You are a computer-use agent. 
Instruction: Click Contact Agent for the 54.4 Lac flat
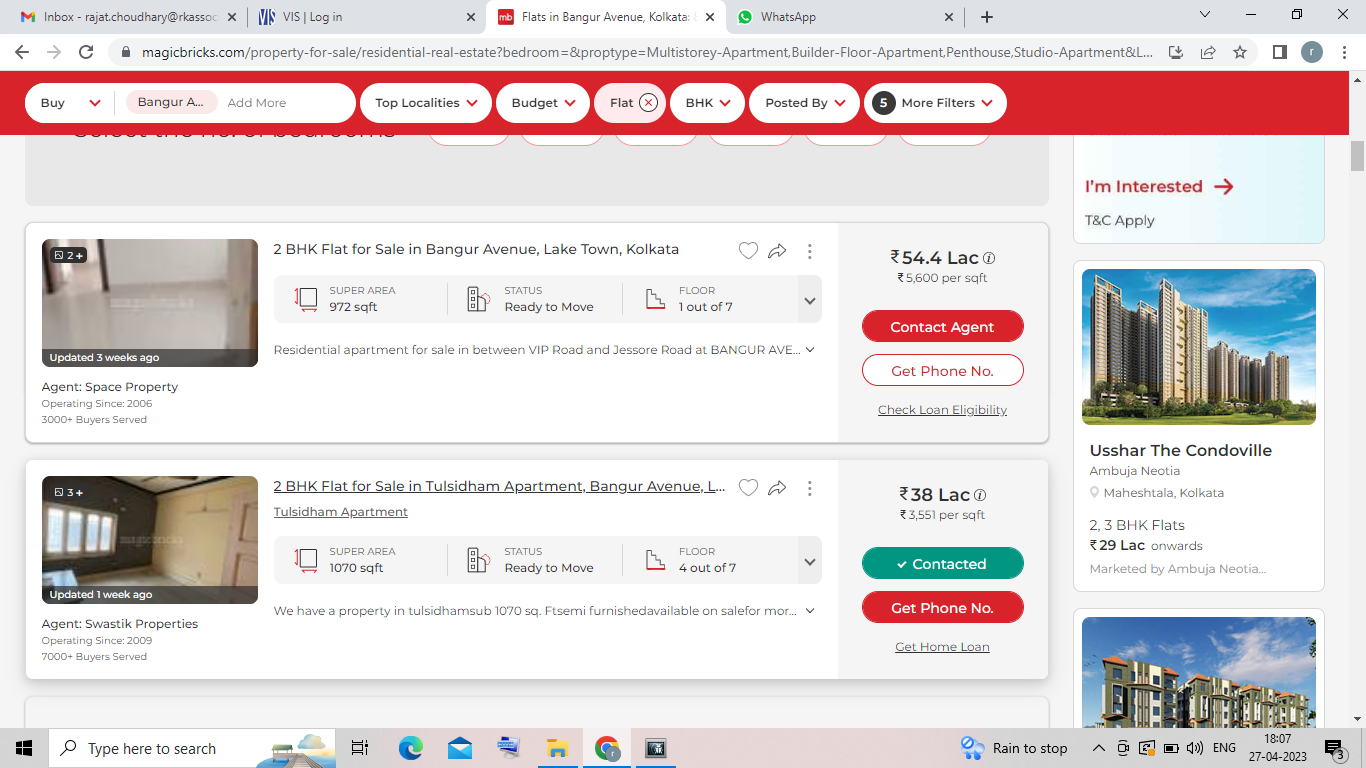[x=942, y=327]
